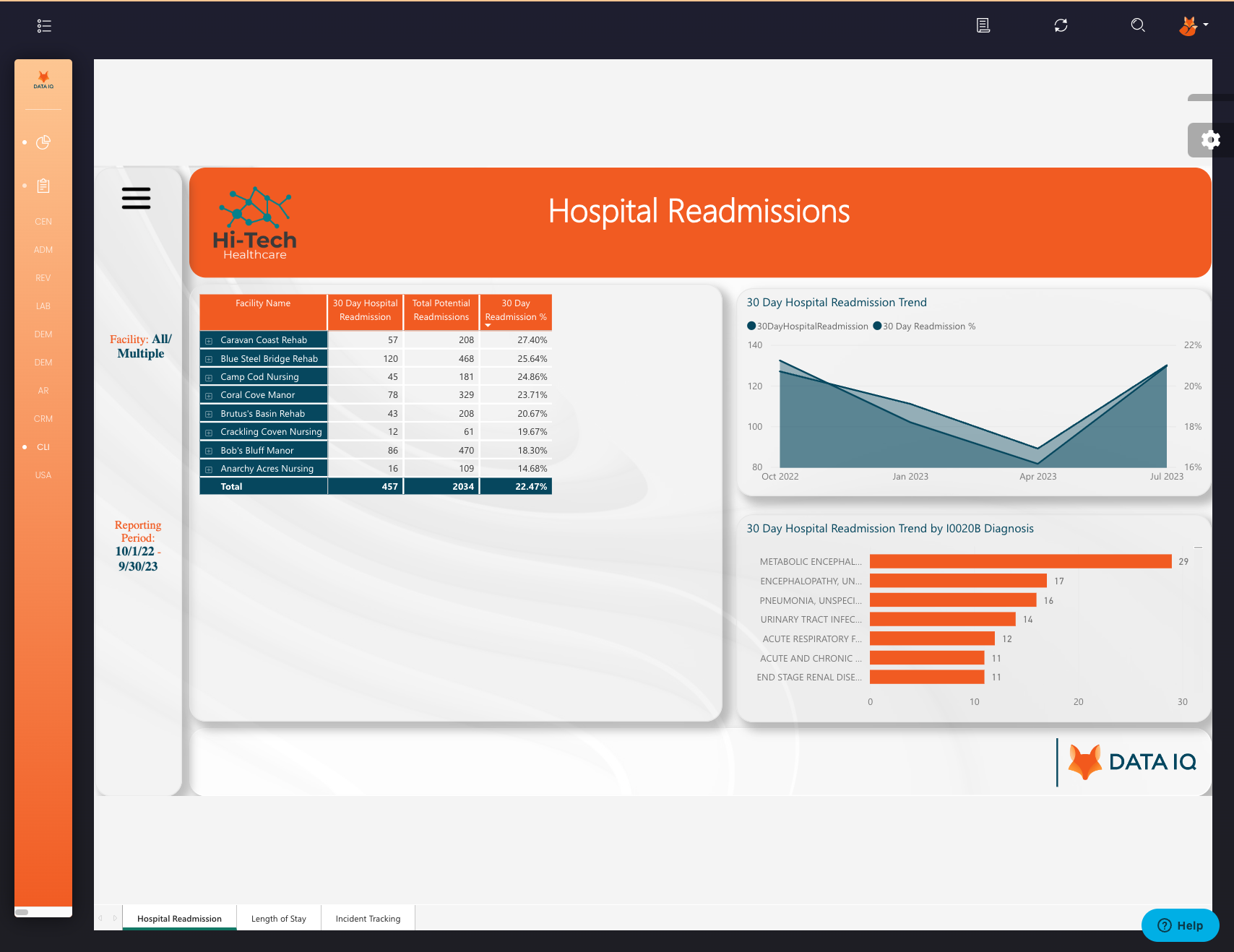Open the fox avatar user menu
This screenshot has width=1234, height=952.
(x=1194, y=26)
